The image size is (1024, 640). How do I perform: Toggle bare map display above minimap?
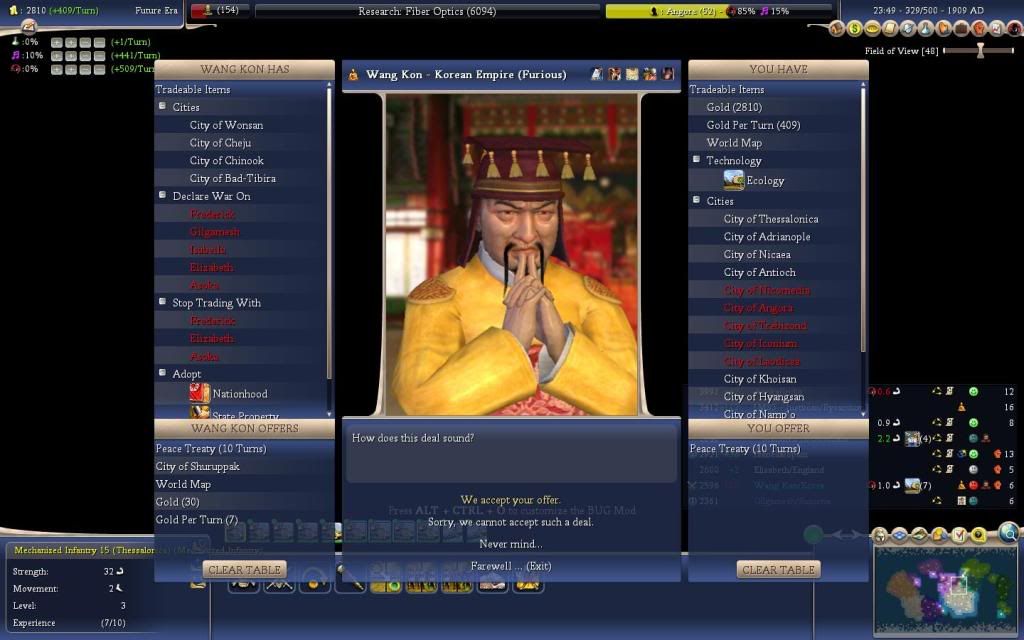click(920, 536)
